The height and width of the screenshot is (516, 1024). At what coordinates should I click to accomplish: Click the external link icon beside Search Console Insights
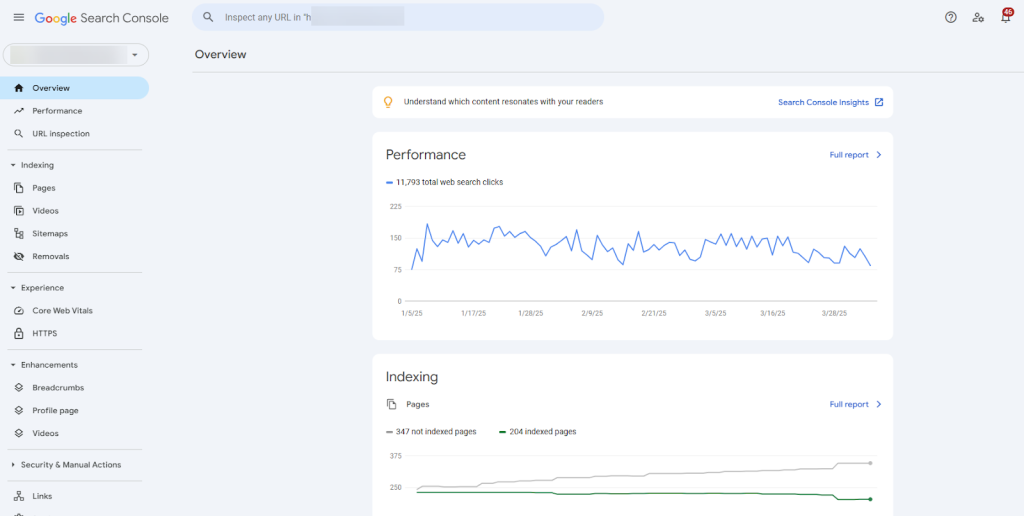[x=879, y=103]
